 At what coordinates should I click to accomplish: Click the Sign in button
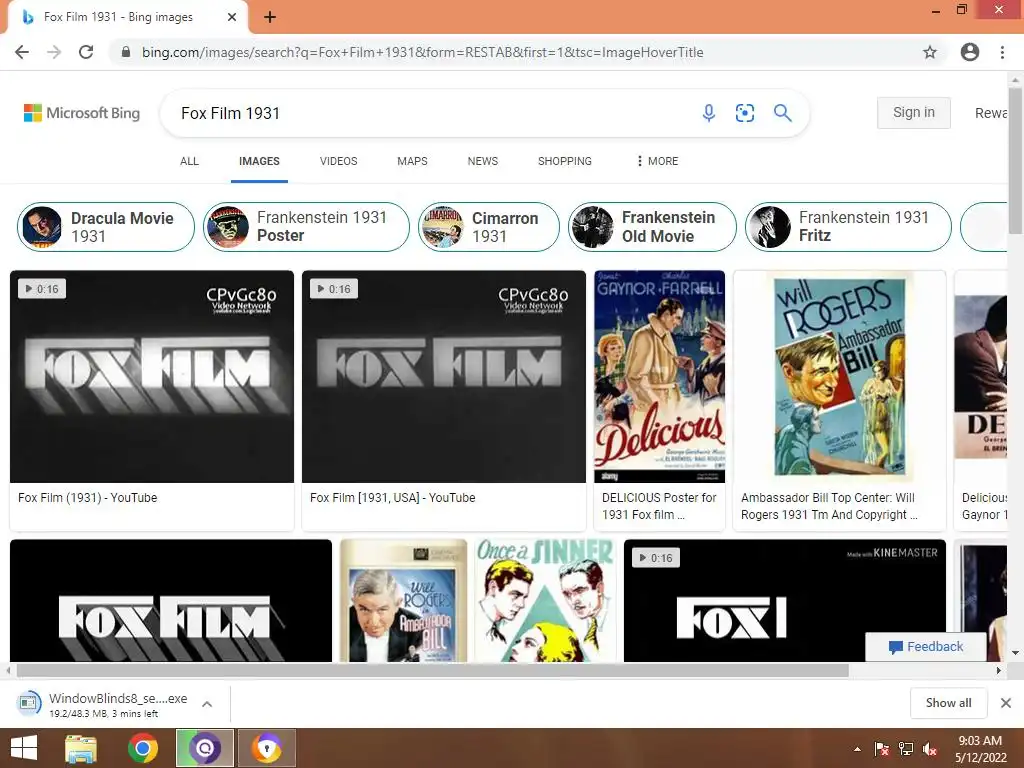(x=914, y=112)
